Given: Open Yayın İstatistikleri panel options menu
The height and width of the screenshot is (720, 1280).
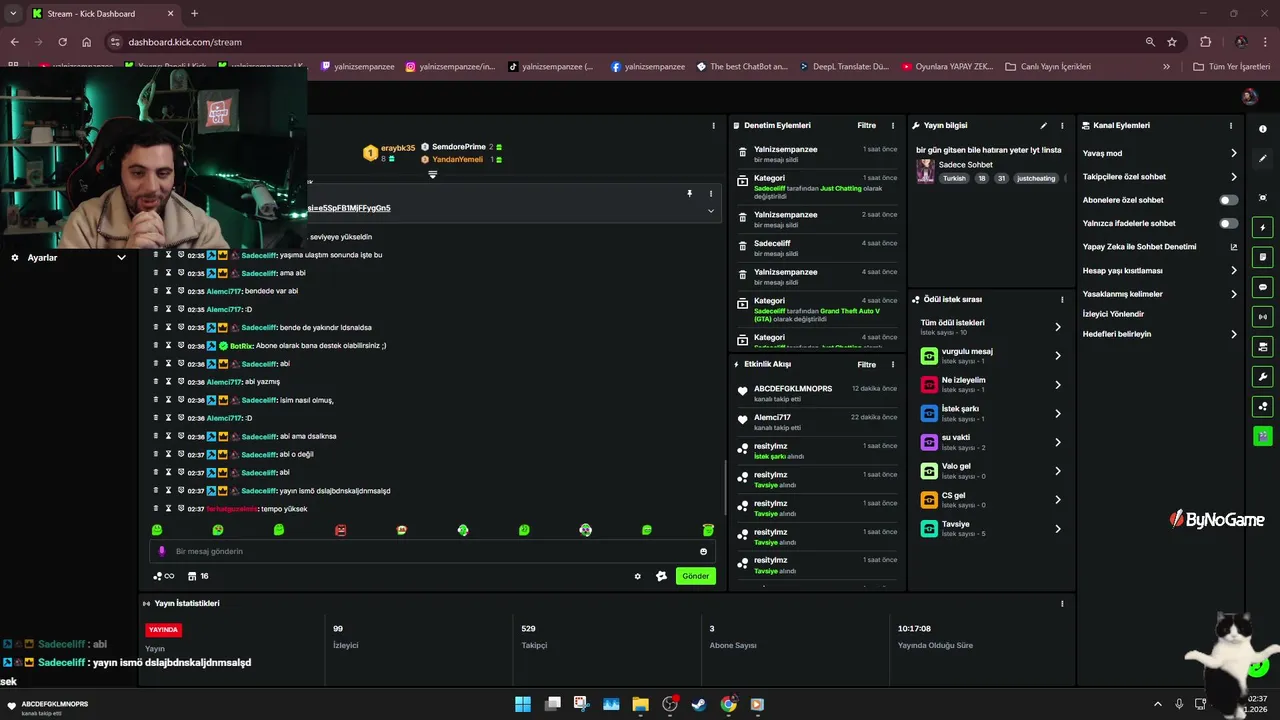Looking at the screenshot, I should pos(1062,603).
